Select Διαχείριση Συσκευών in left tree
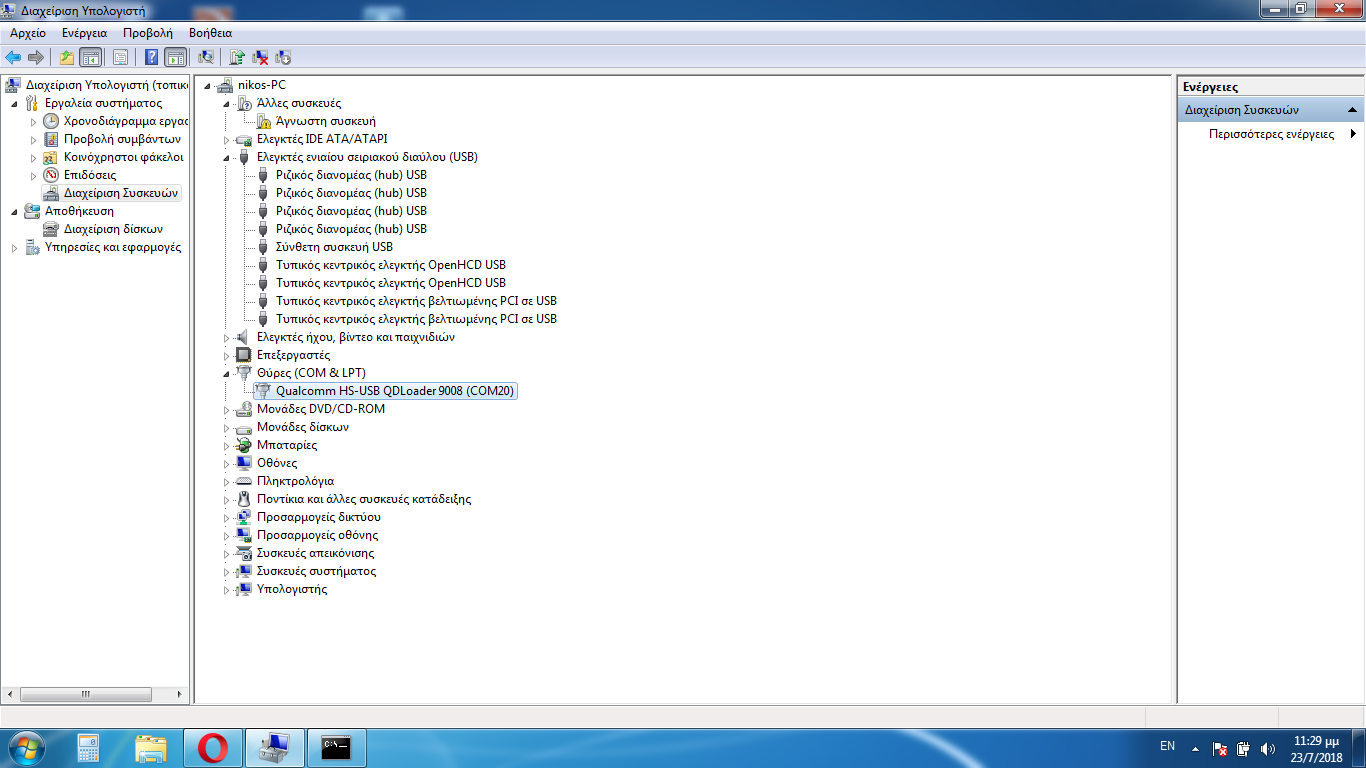 [120, 193]
